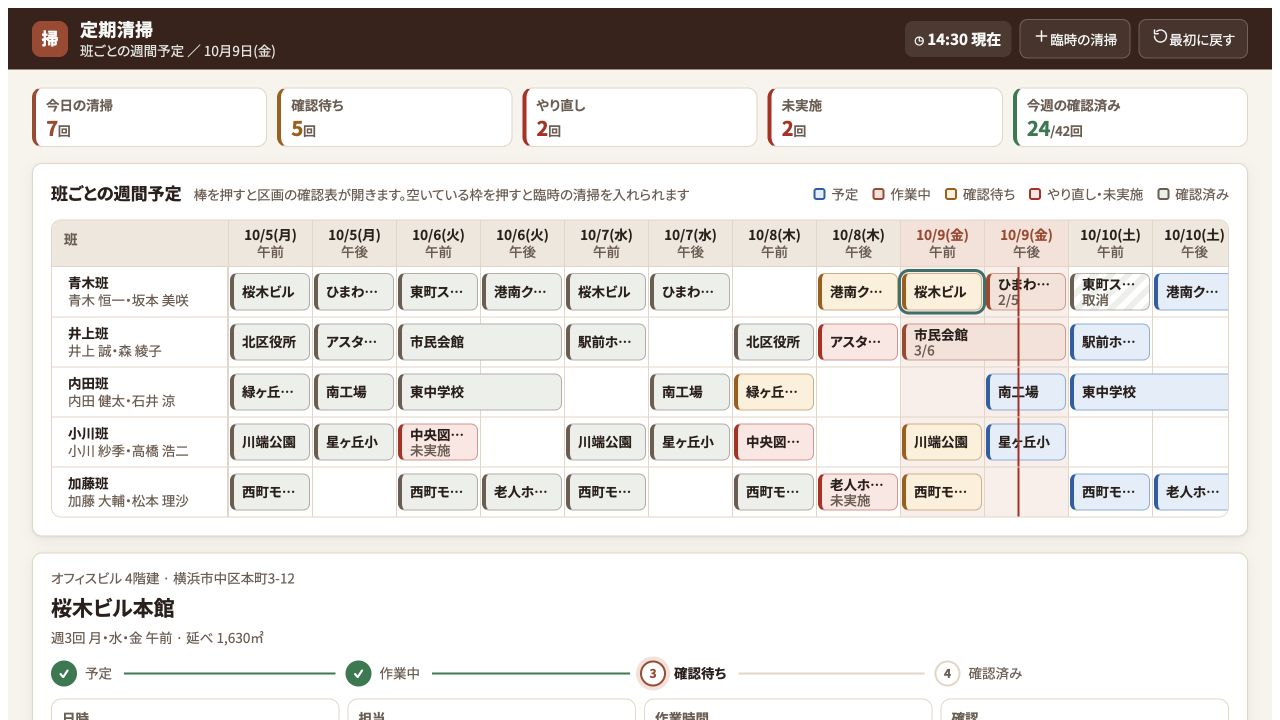The image size is (1280, 720).
Task: Open the 未実施 2回 summary card
Action: coord(884,117)
